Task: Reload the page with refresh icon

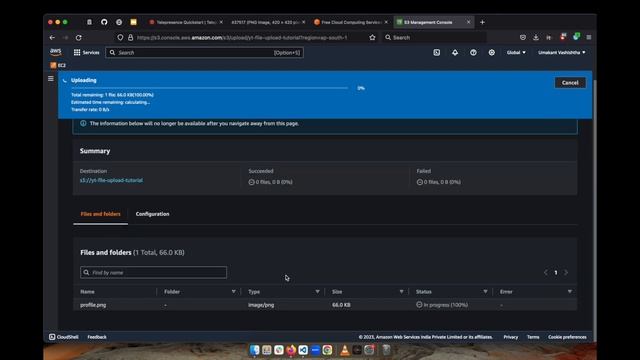Action: coord(79,38)
